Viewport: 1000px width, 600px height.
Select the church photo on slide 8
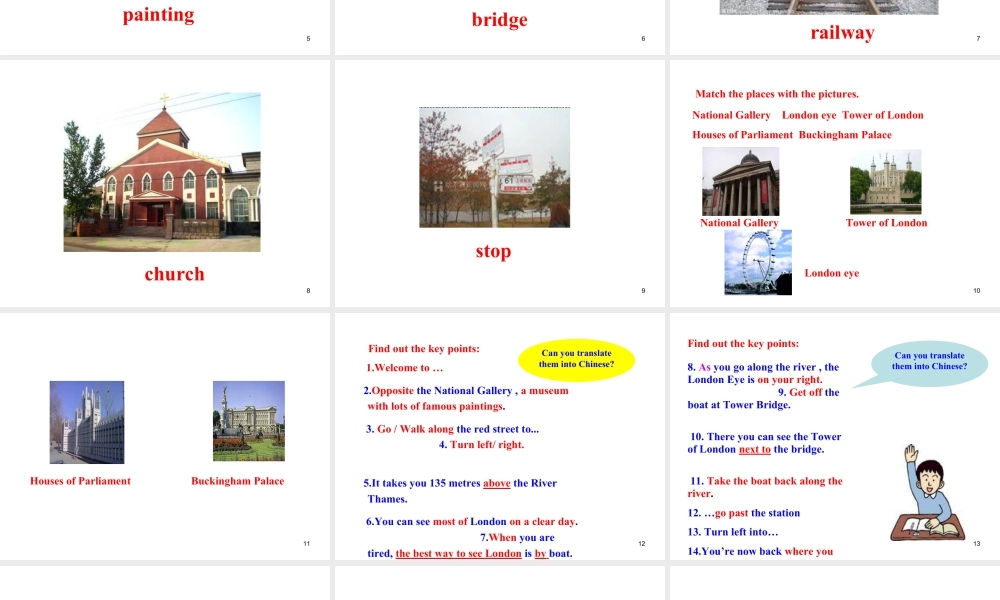click(x=162, y=172)
